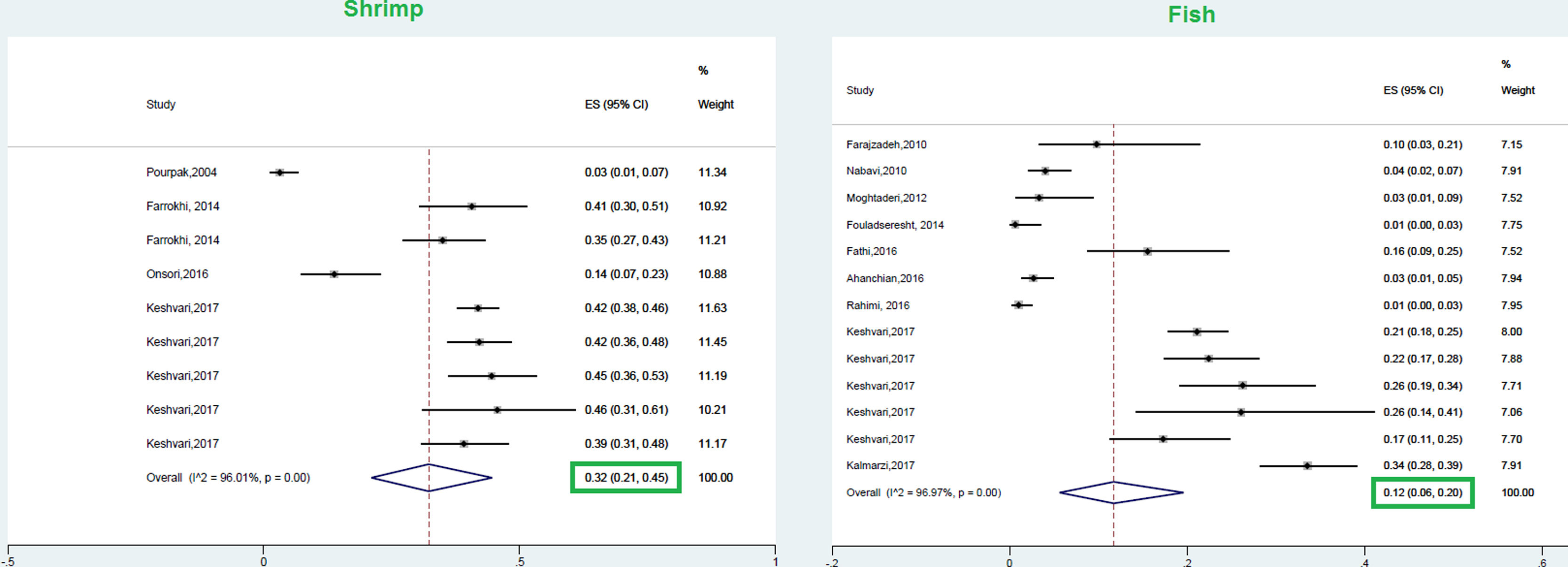Click the Shrimp Overall I^2 = 96.01% label
Image resolution: width=1568 pixels, height=567 pixels.
(x=228, y=478)
